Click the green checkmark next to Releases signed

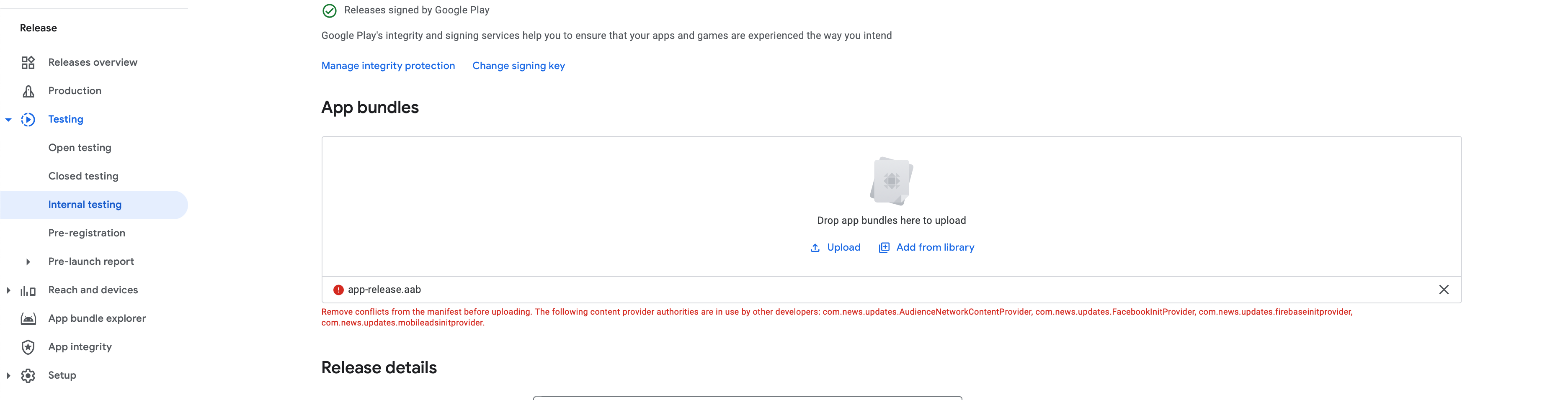329,10
